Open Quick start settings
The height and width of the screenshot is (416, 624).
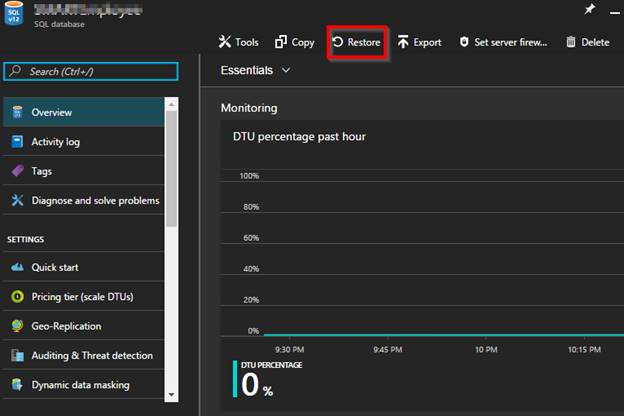pos(54,268)
